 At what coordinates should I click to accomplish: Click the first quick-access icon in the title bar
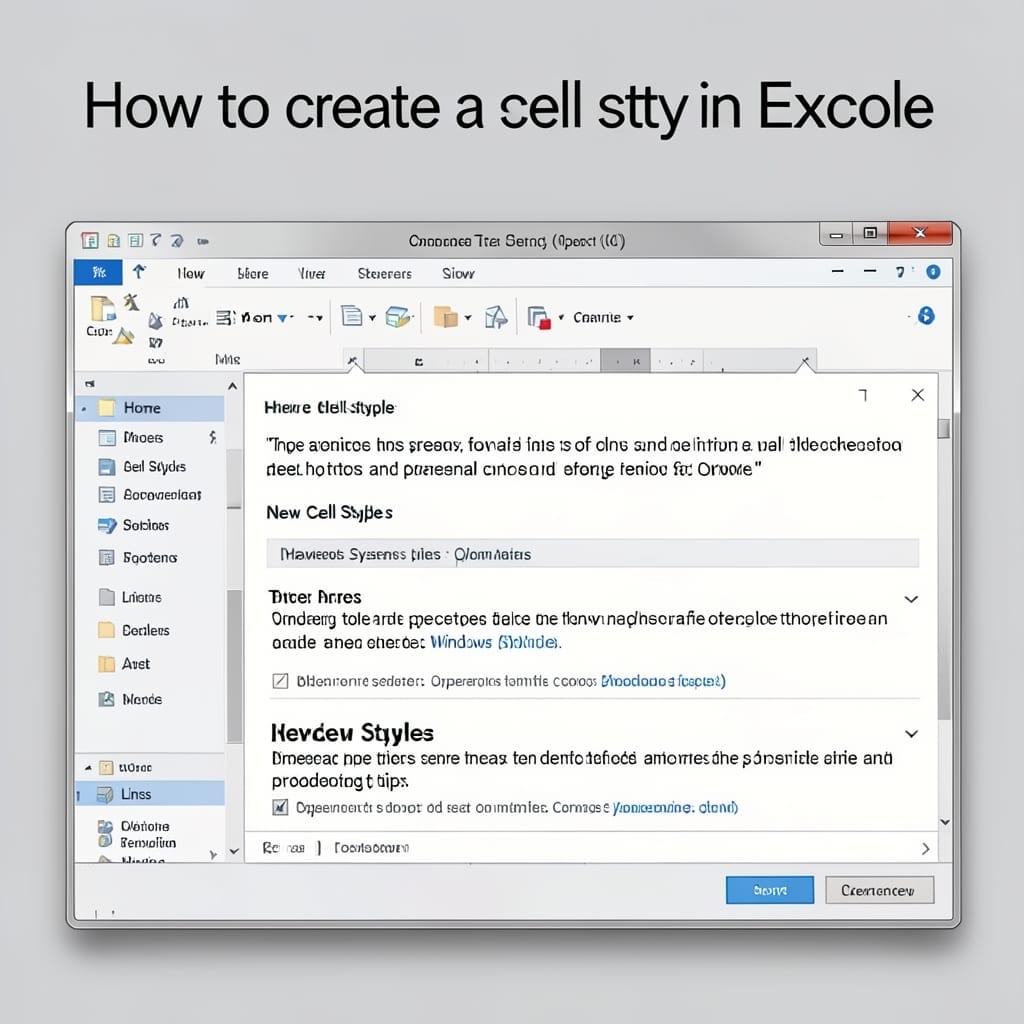89,240
